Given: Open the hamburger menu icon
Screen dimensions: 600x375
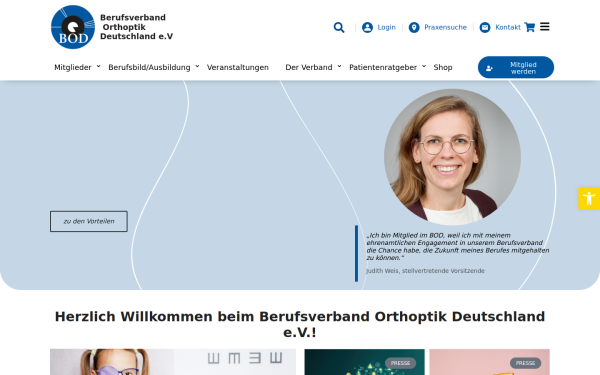Looking at the screenshot, I should (x=545, y=26).
